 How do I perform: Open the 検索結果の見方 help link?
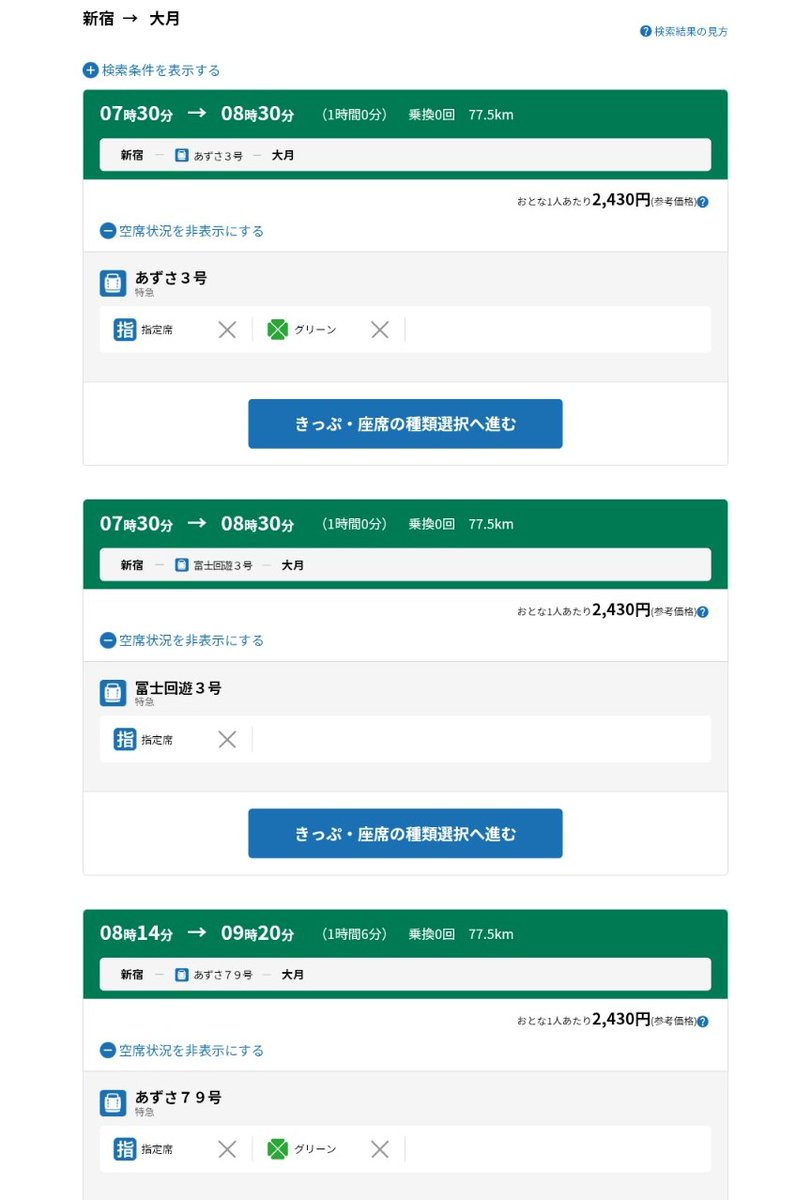tap(684, 31)
